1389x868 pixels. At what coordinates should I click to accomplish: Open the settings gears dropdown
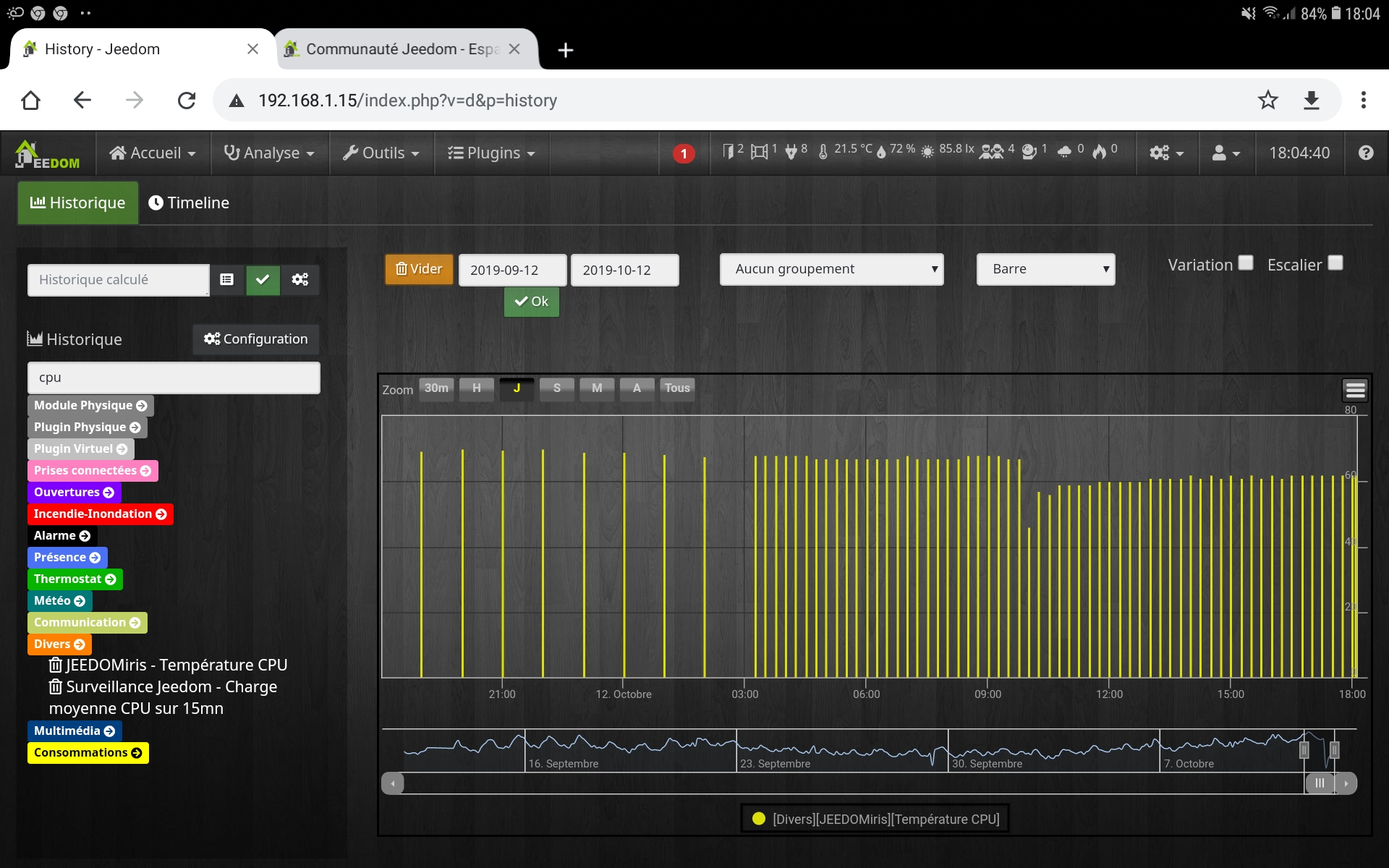(x=1166, y=153)
